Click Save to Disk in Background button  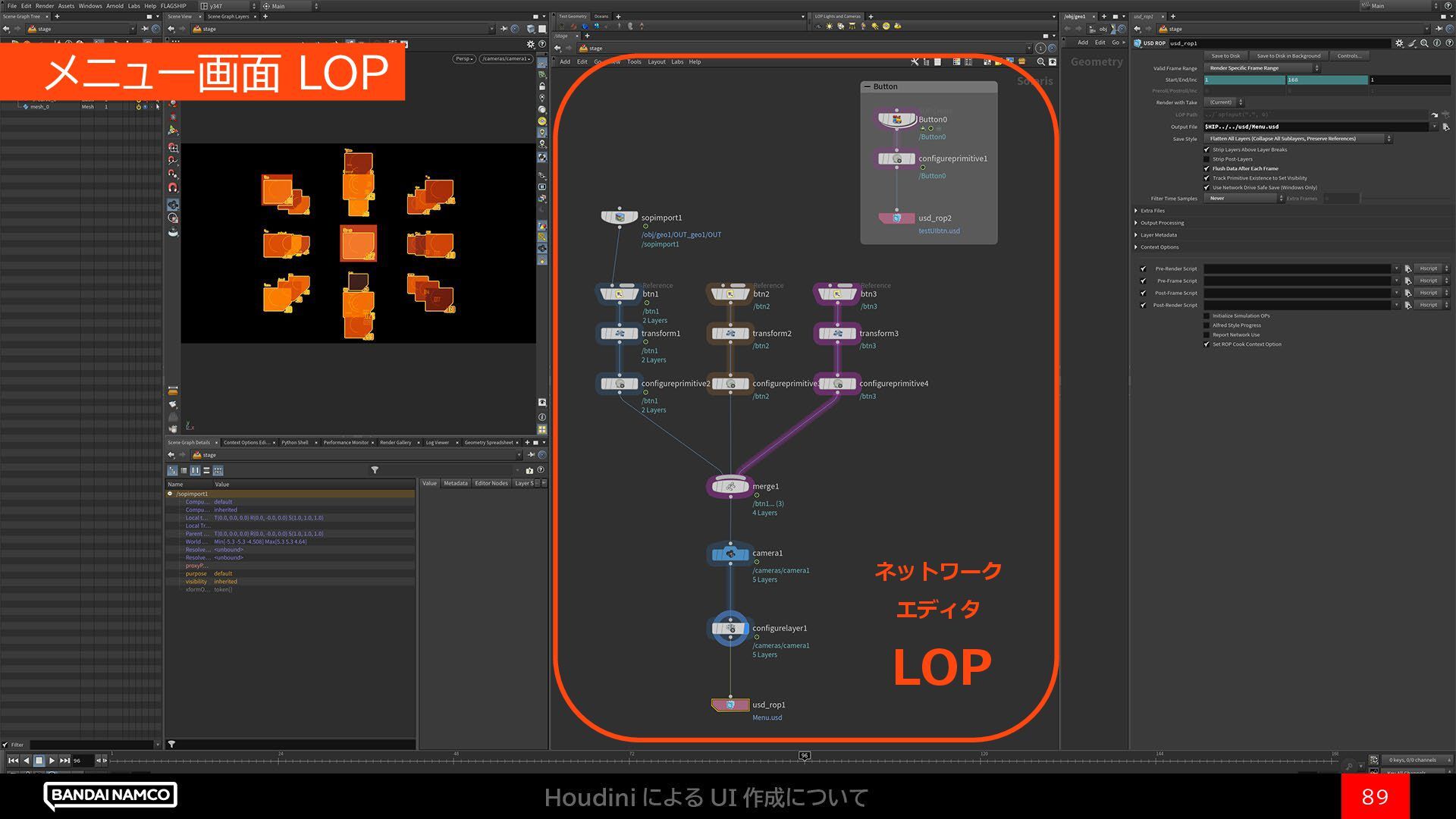1288,56
